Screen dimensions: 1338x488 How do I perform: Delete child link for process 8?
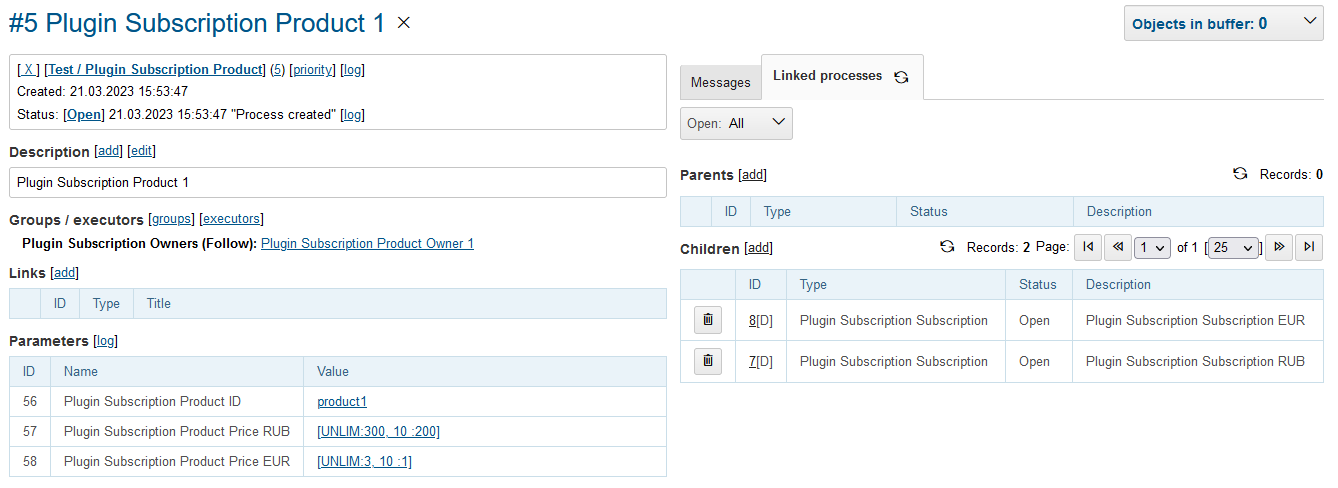(x=708, y=320)
